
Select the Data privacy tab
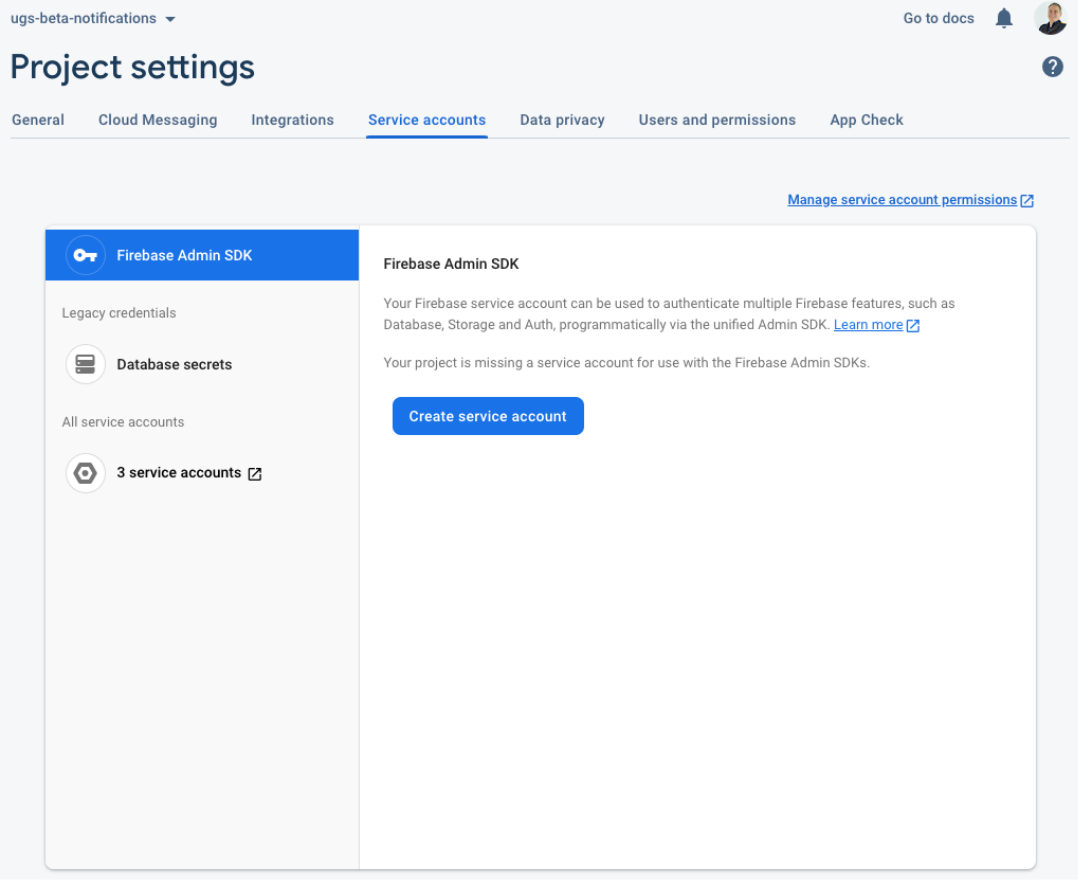tap(562, 120)
